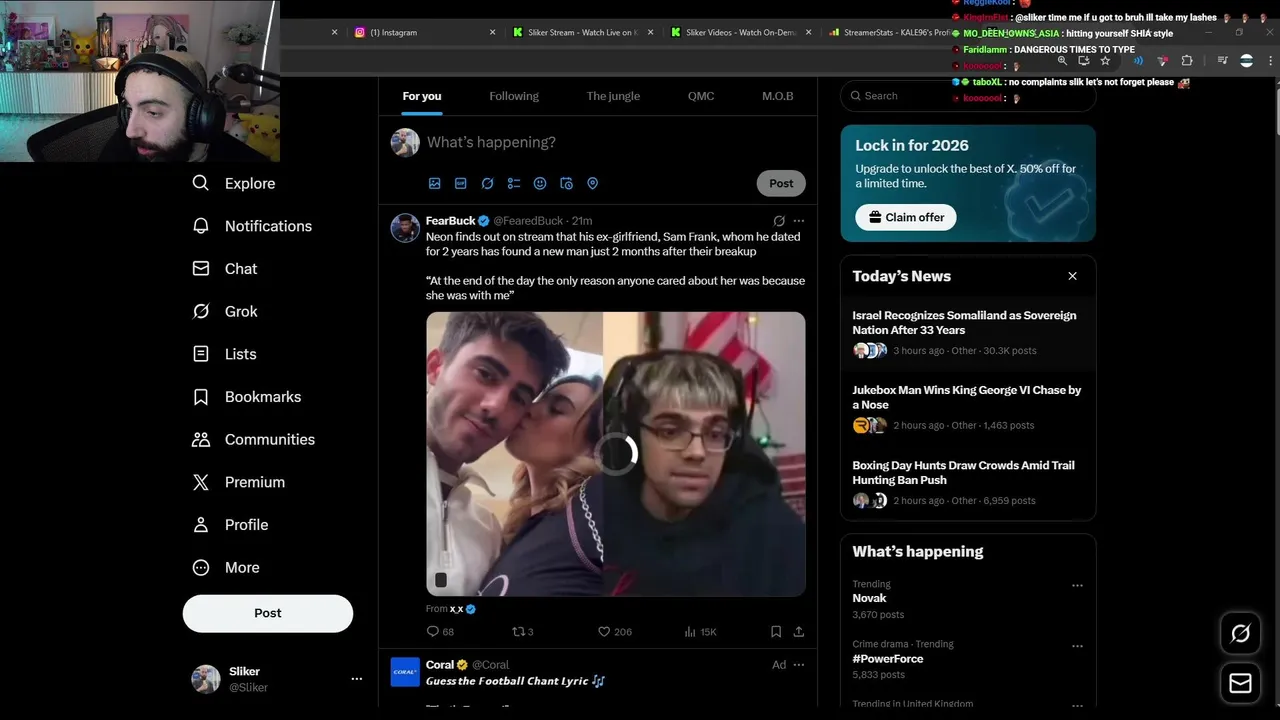This screenshot has width=1280, height=720.
Task: Reply to FearBuck's post (68 replies)
Action: [440, 632]
